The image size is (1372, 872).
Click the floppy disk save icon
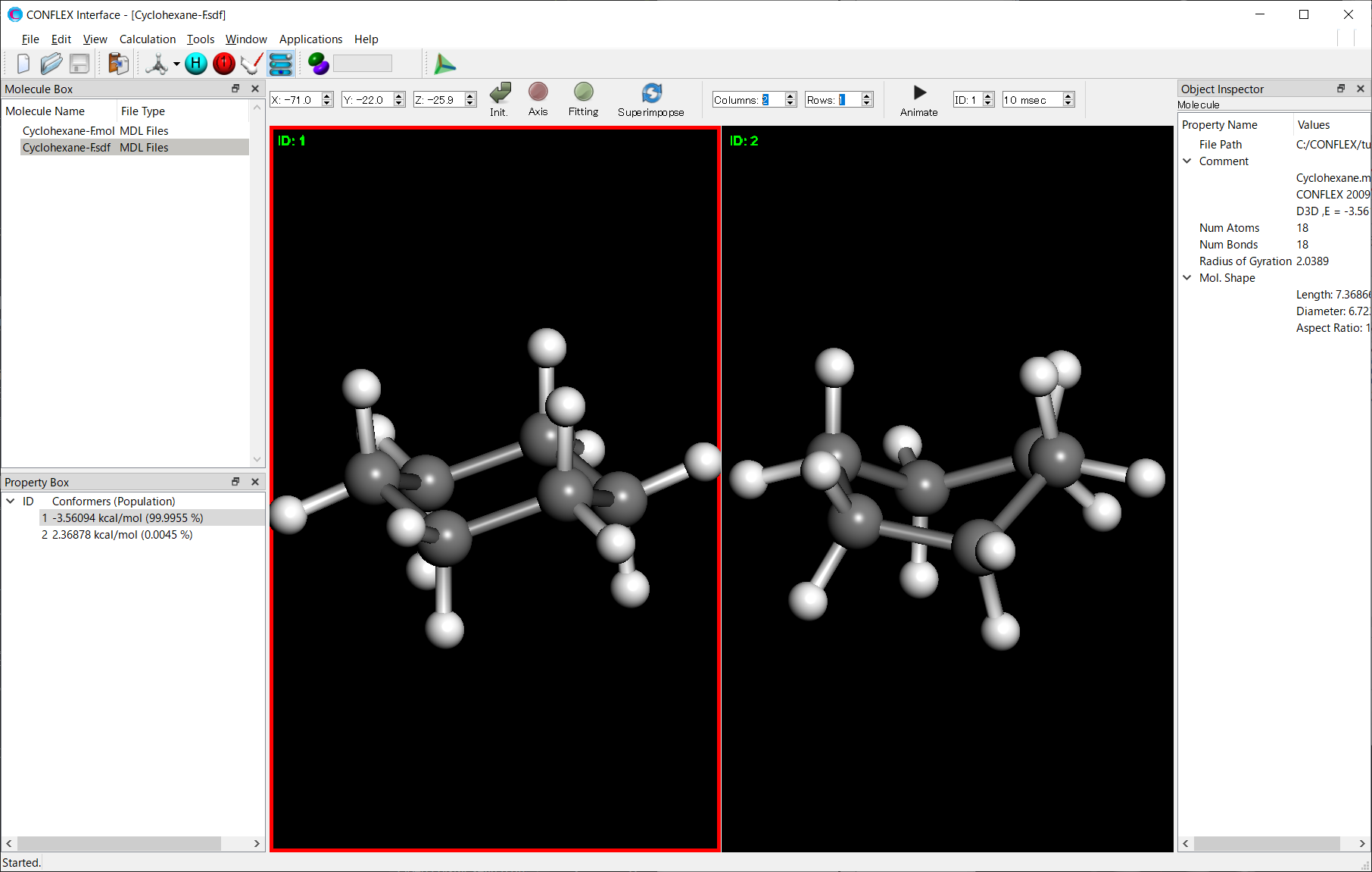[x=80, y=64]
